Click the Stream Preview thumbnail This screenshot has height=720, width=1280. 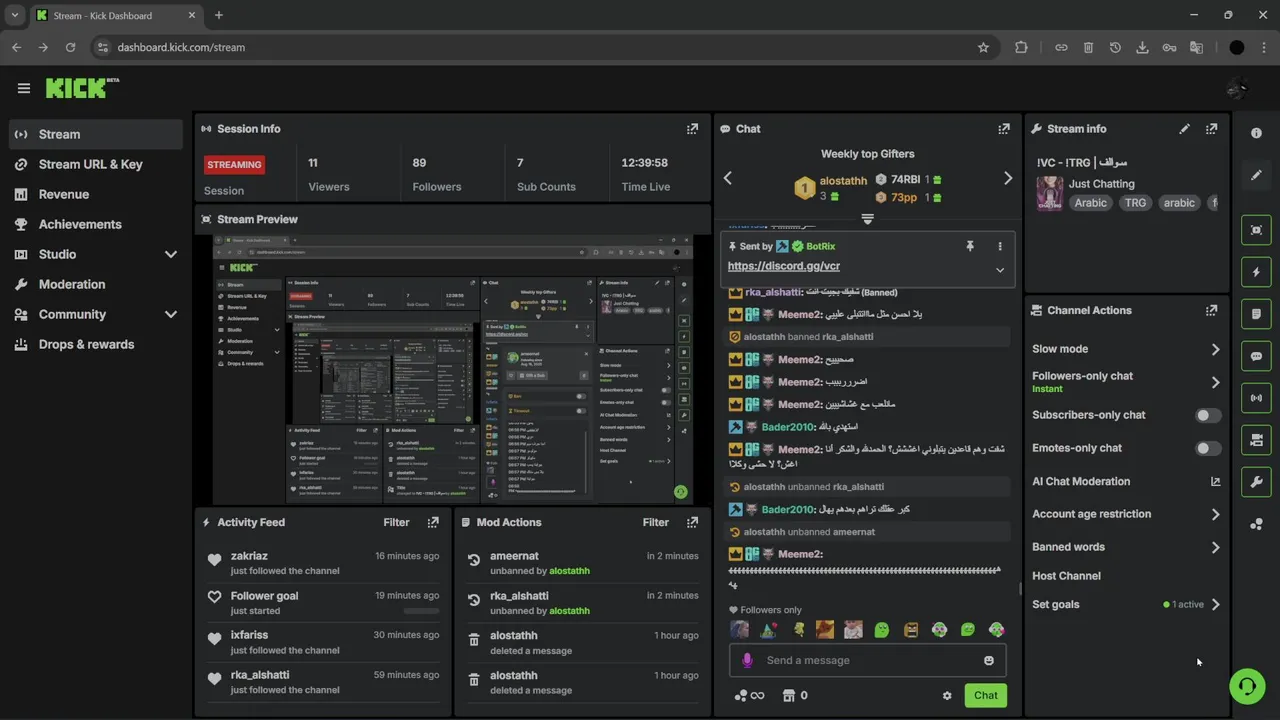pyautogui.click(x=453, y=370)
